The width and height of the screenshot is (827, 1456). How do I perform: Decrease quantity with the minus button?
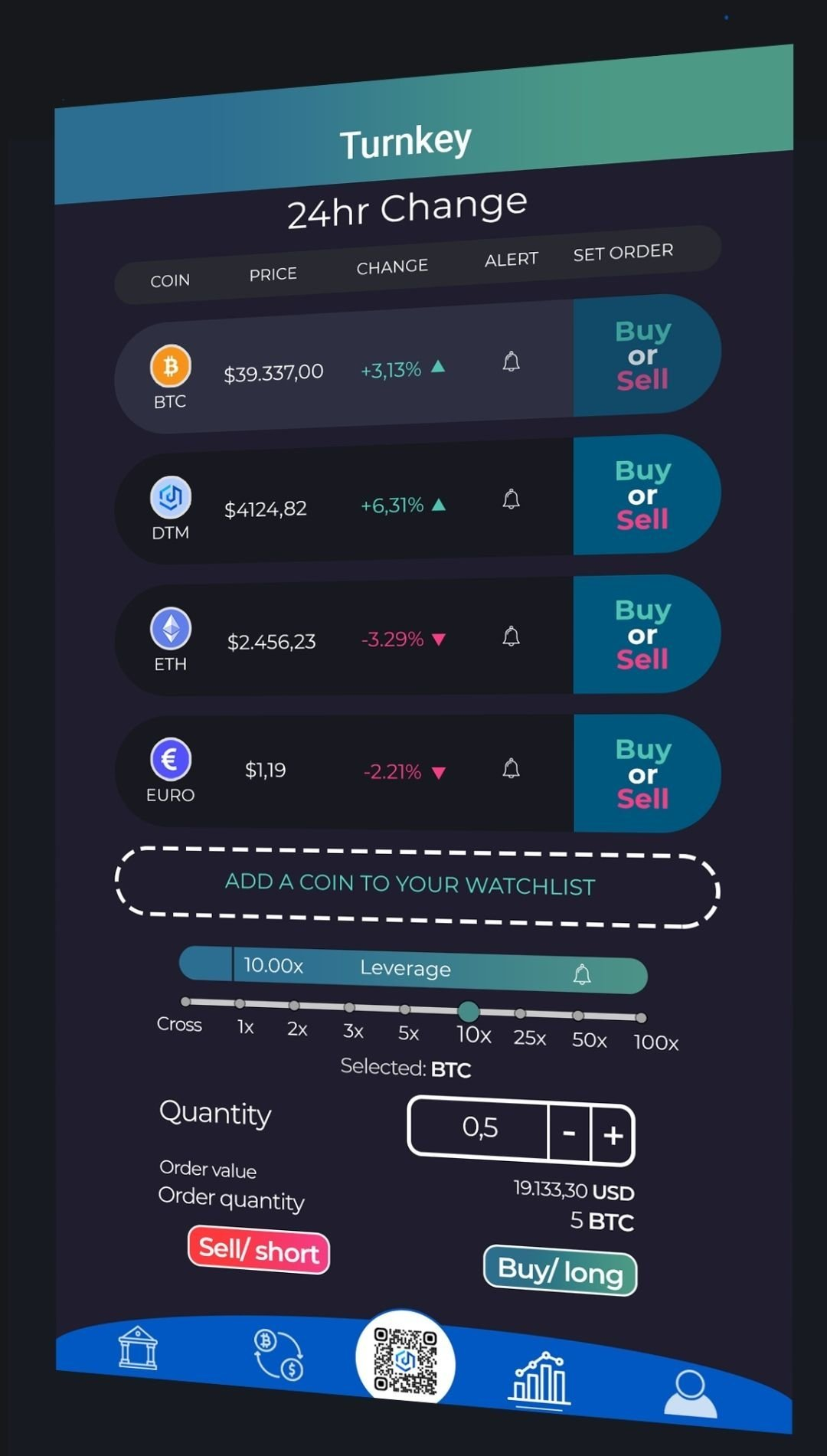(x=569, y=1132)
